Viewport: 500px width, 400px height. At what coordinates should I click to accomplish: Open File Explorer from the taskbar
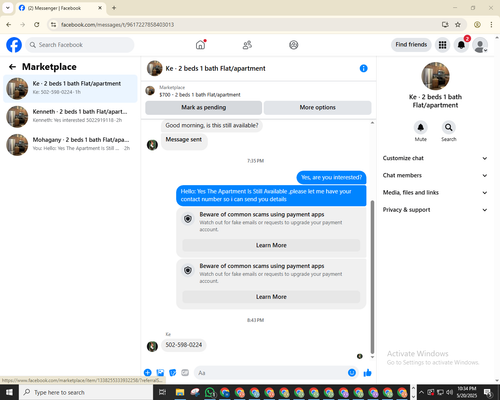[x=180, y=392]
